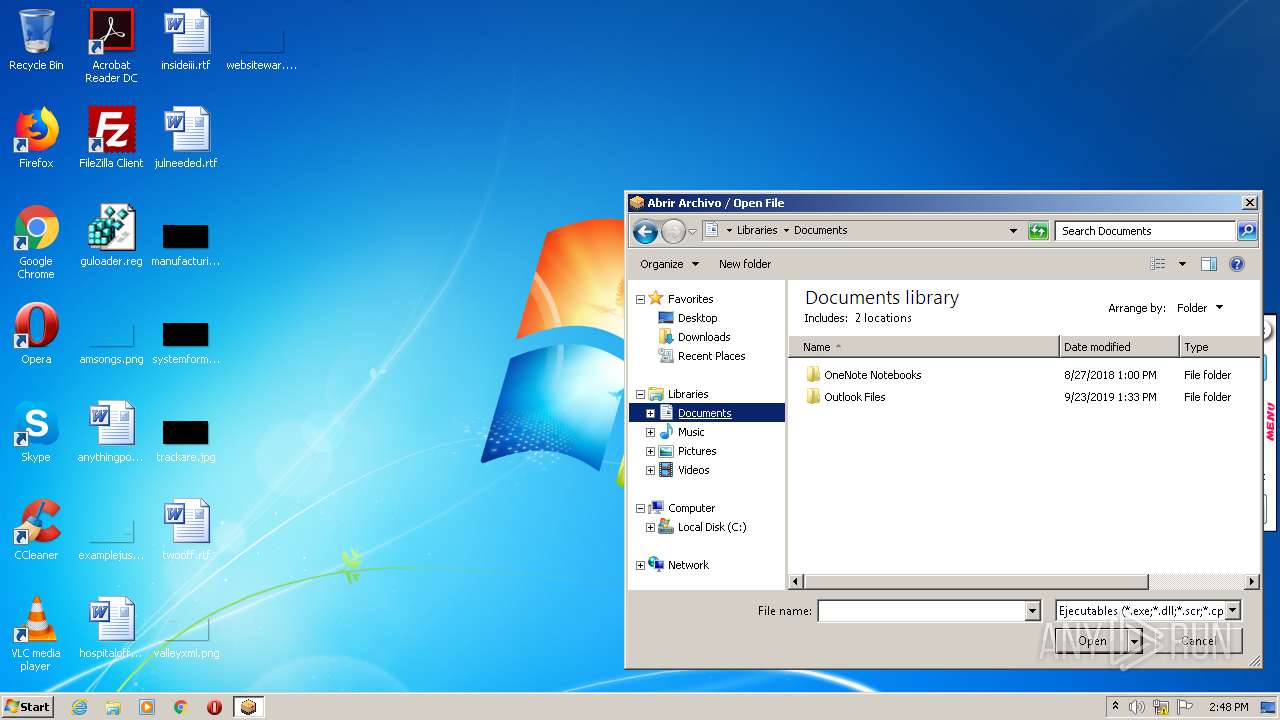Select examplejus... desktop file
The width and height of the screenshot is (1280, 720).
[111, 536]
